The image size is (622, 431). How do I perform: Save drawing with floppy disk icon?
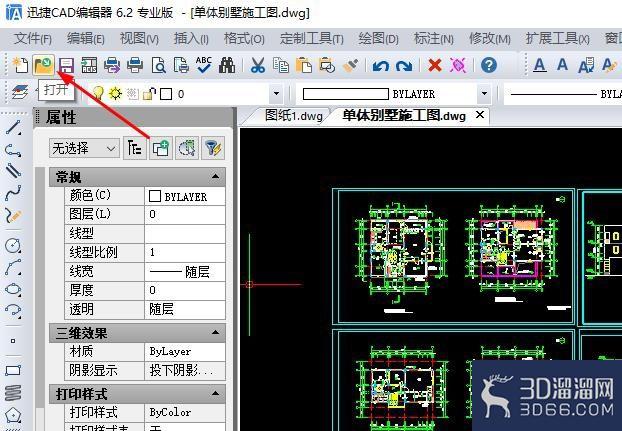pyautogui.click(x=66, y=65)
